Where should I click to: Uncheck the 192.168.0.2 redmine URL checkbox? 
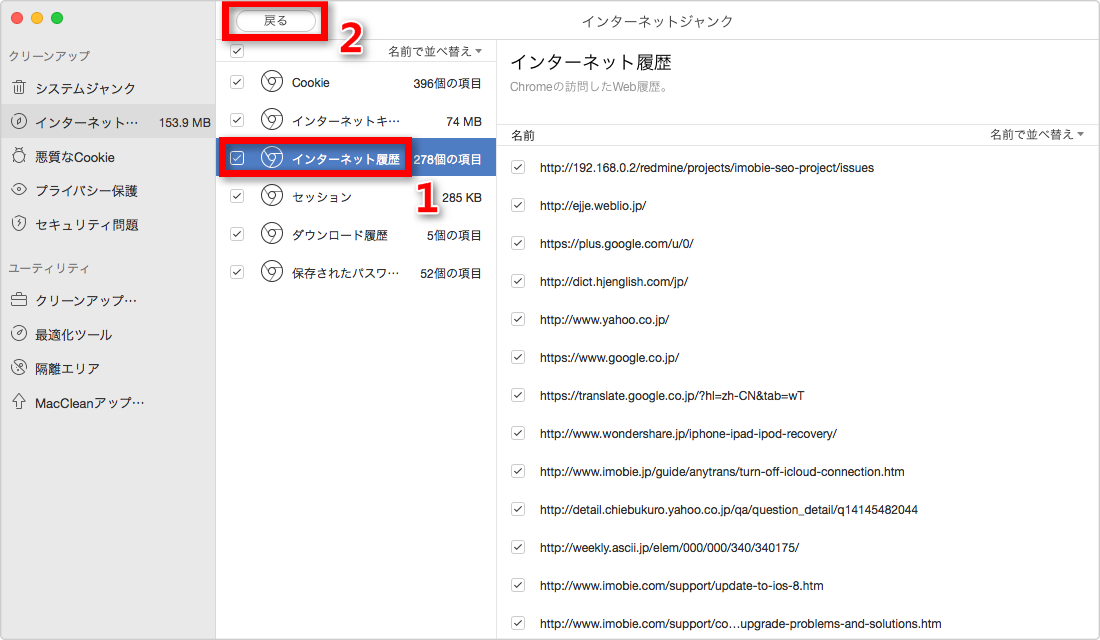pos(518,167)
